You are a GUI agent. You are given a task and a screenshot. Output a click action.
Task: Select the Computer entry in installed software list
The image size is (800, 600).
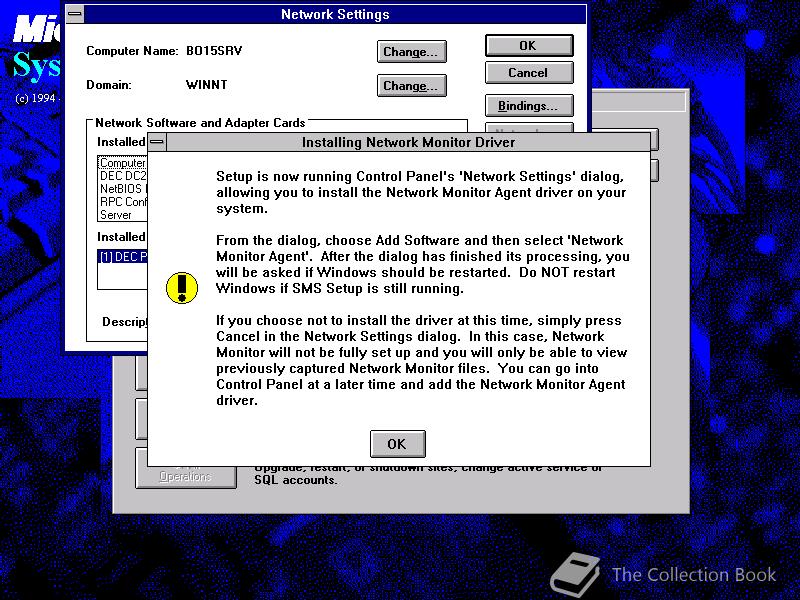coord(123,163)
